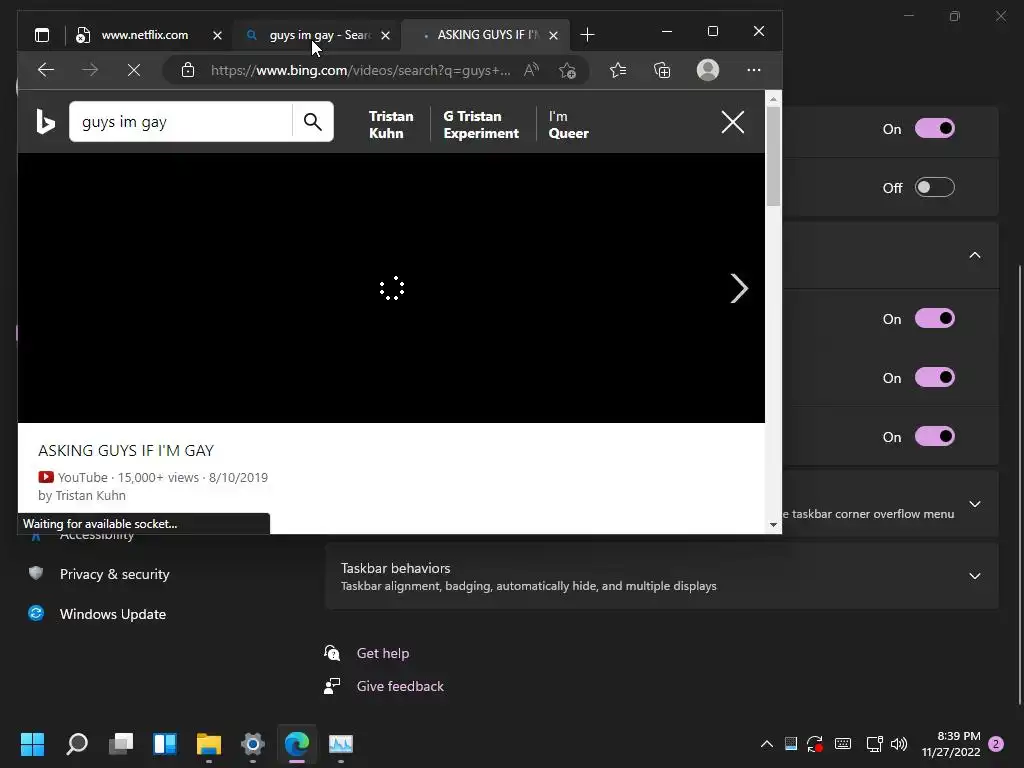Go back in Edge browser

point(46,70)
